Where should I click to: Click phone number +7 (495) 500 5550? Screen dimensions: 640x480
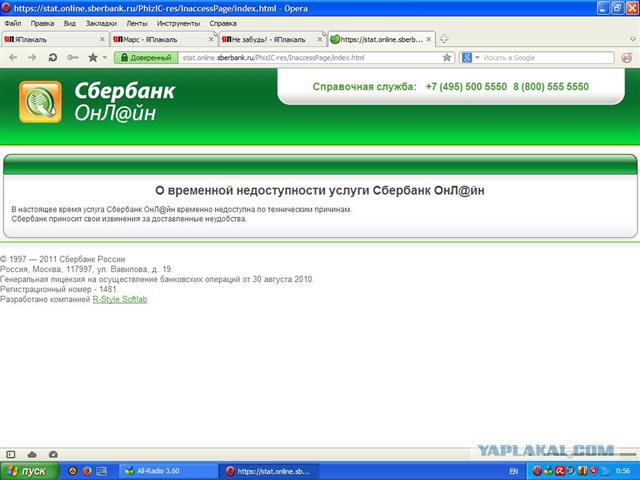[466, 87]
